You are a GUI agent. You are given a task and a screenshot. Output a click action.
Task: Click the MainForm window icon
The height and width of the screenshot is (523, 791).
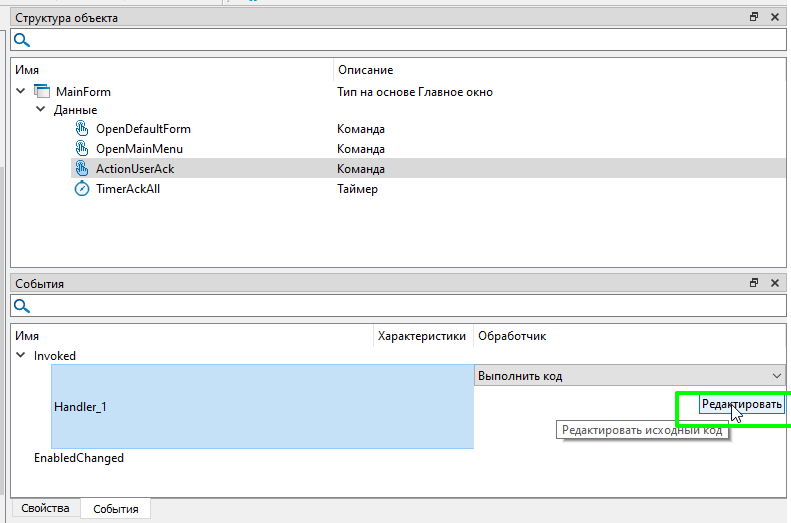42,92
